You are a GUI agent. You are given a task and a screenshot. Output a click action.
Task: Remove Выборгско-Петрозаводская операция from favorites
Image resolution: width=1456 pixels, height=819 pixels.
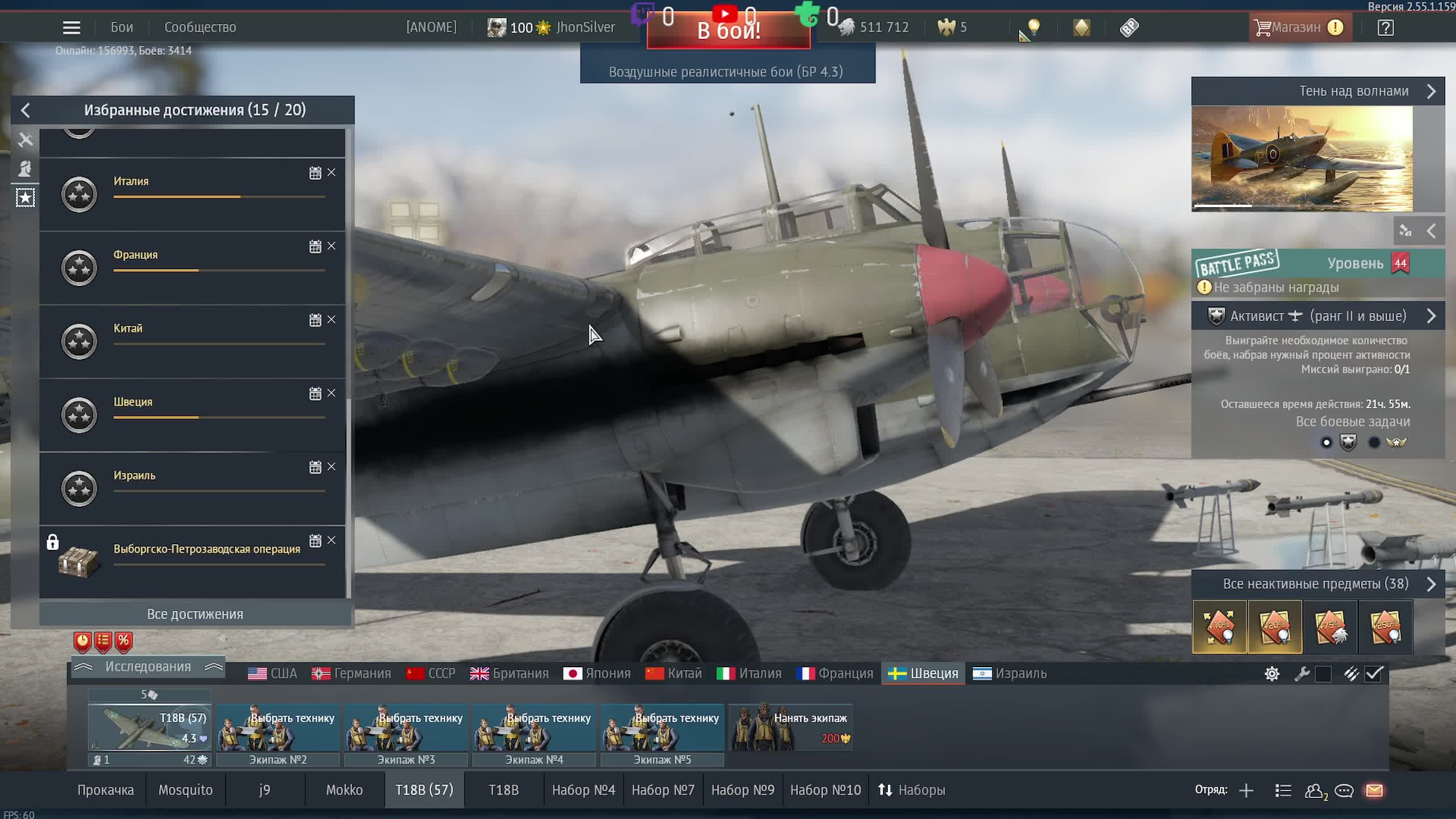coord(332,540)
